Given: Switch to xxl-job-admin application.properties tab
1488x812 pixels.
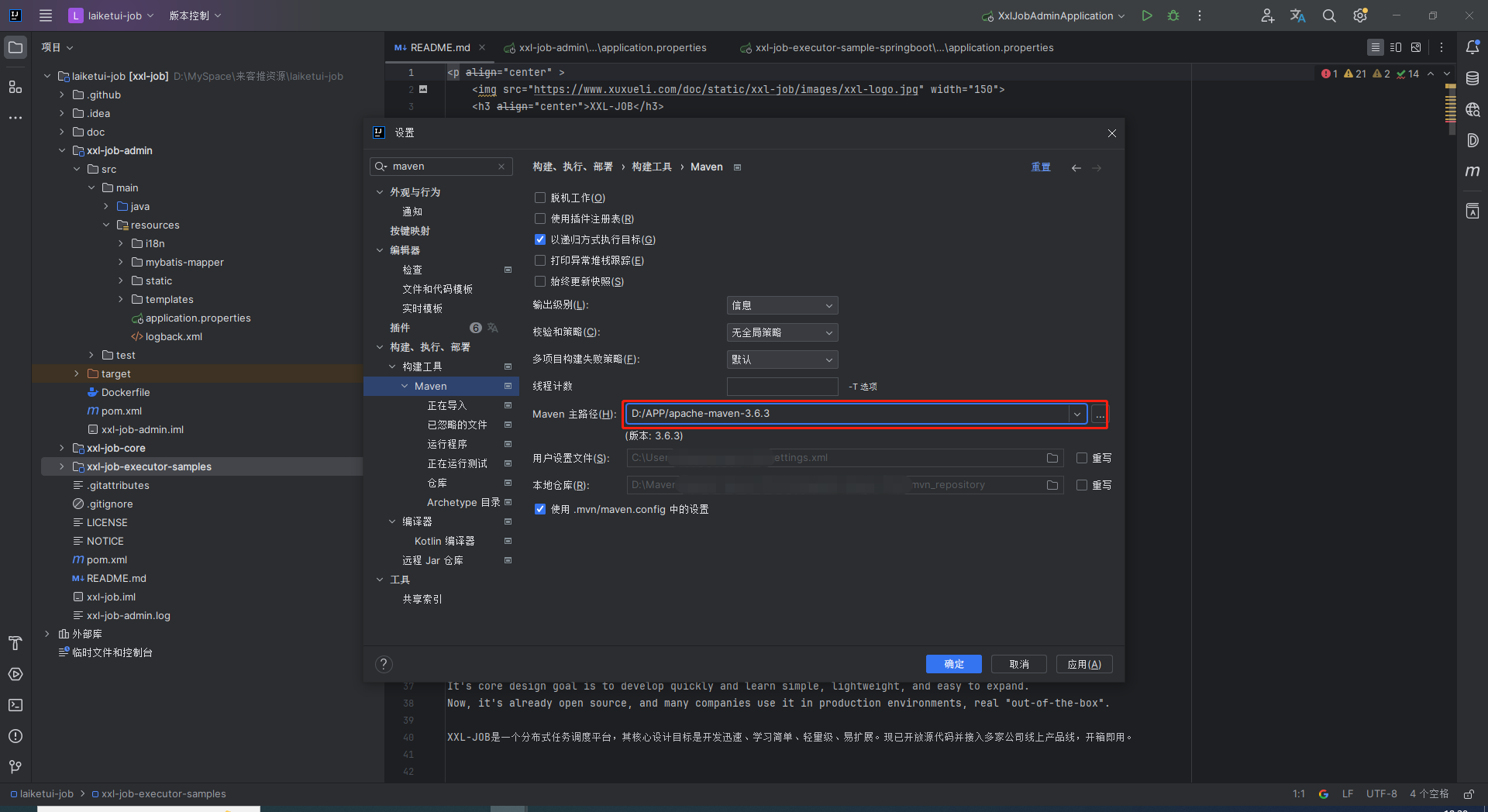Looking at the screenshot, I should 604,48.
